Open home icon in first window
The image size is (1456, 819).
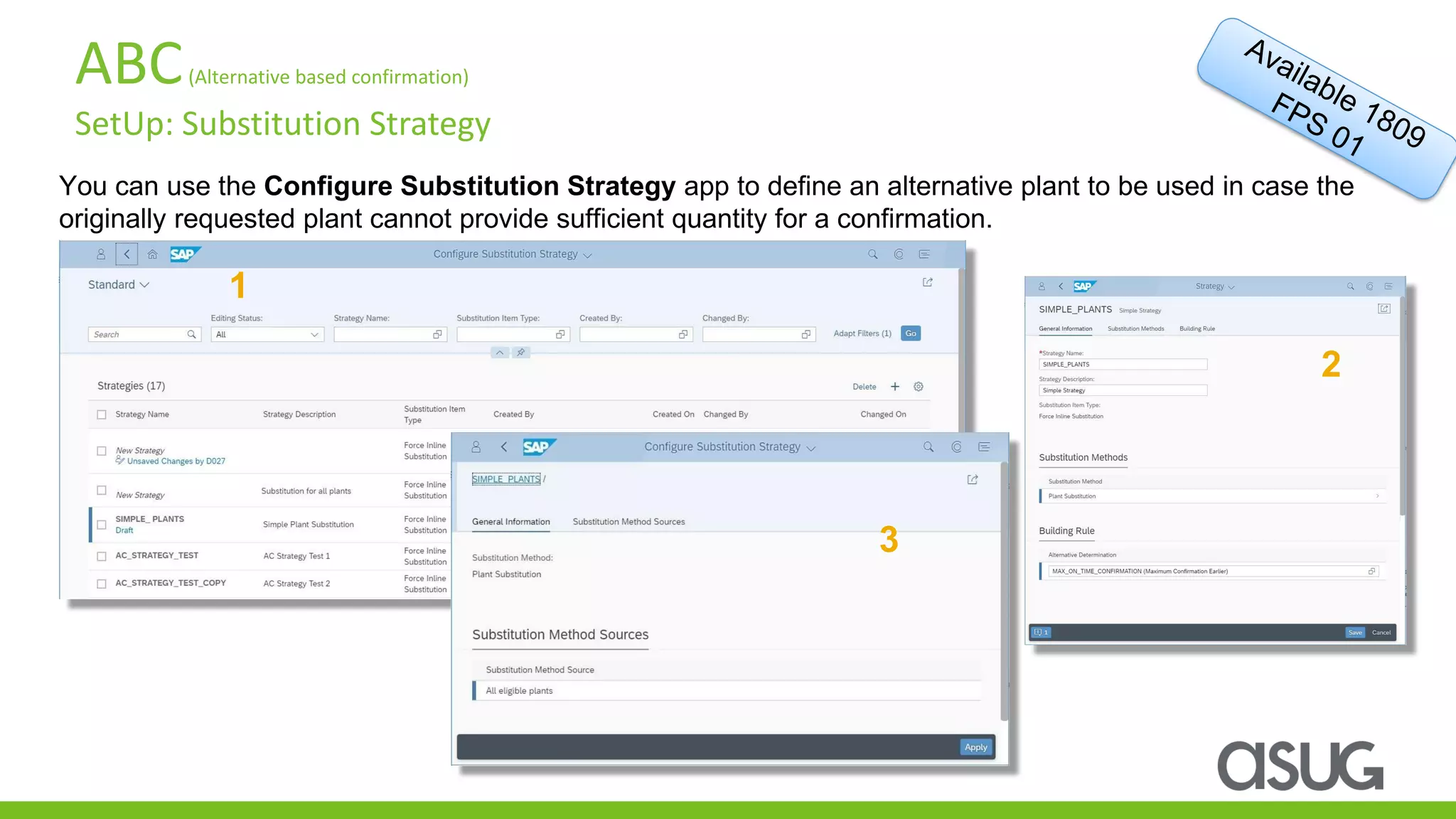click(x=152, y=254)
